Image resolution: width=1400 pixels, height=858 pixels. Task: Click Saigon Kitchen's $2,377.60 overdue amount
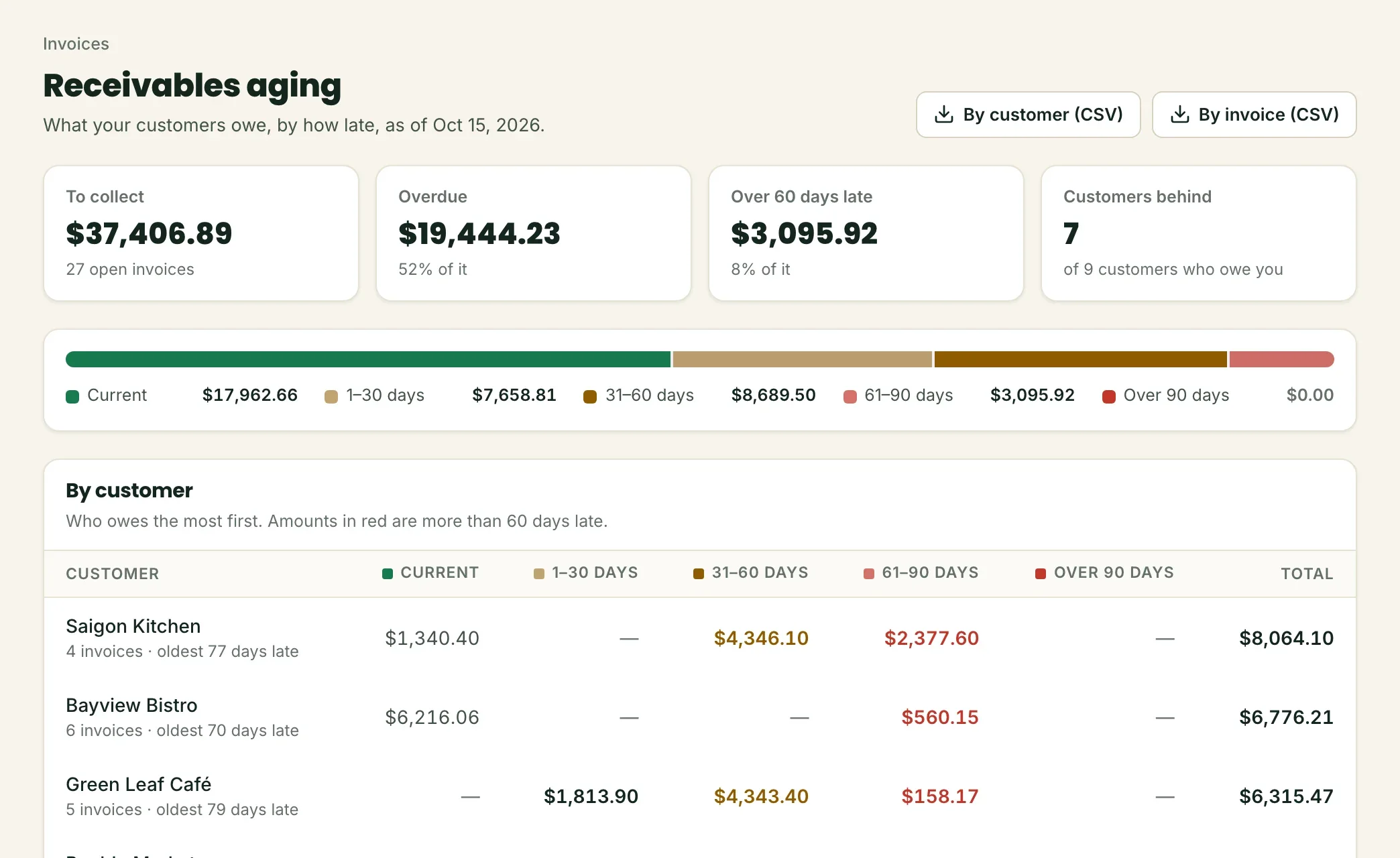pos(931,638)
